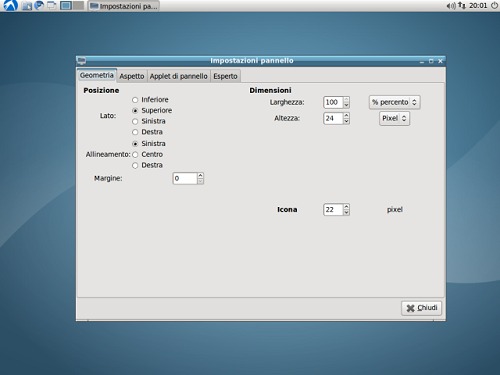Viewport: 500px width, 375px height.
Task: Click the Icona size field
Action: tap(333, 210)
